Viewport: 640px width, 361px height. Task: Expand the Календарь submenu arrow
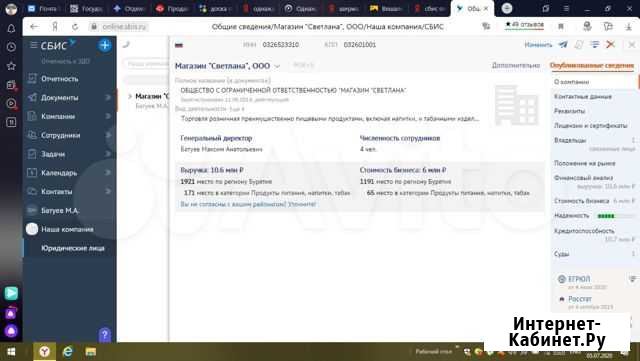pos(108,173)
